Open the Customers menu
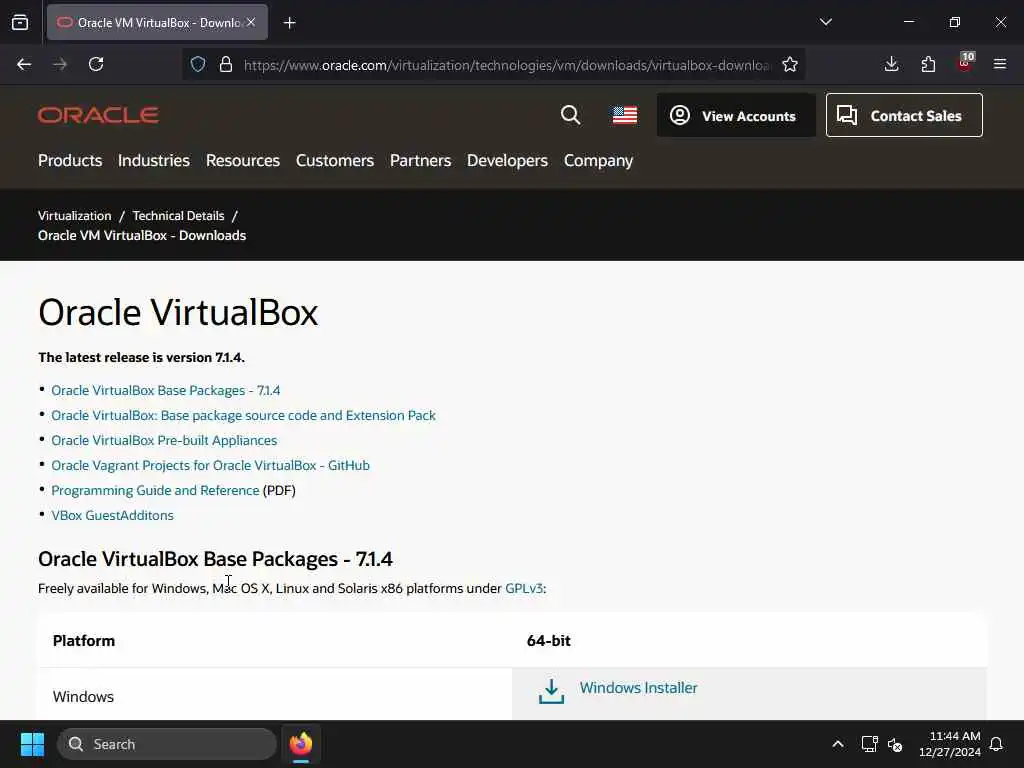 [335, 161]
